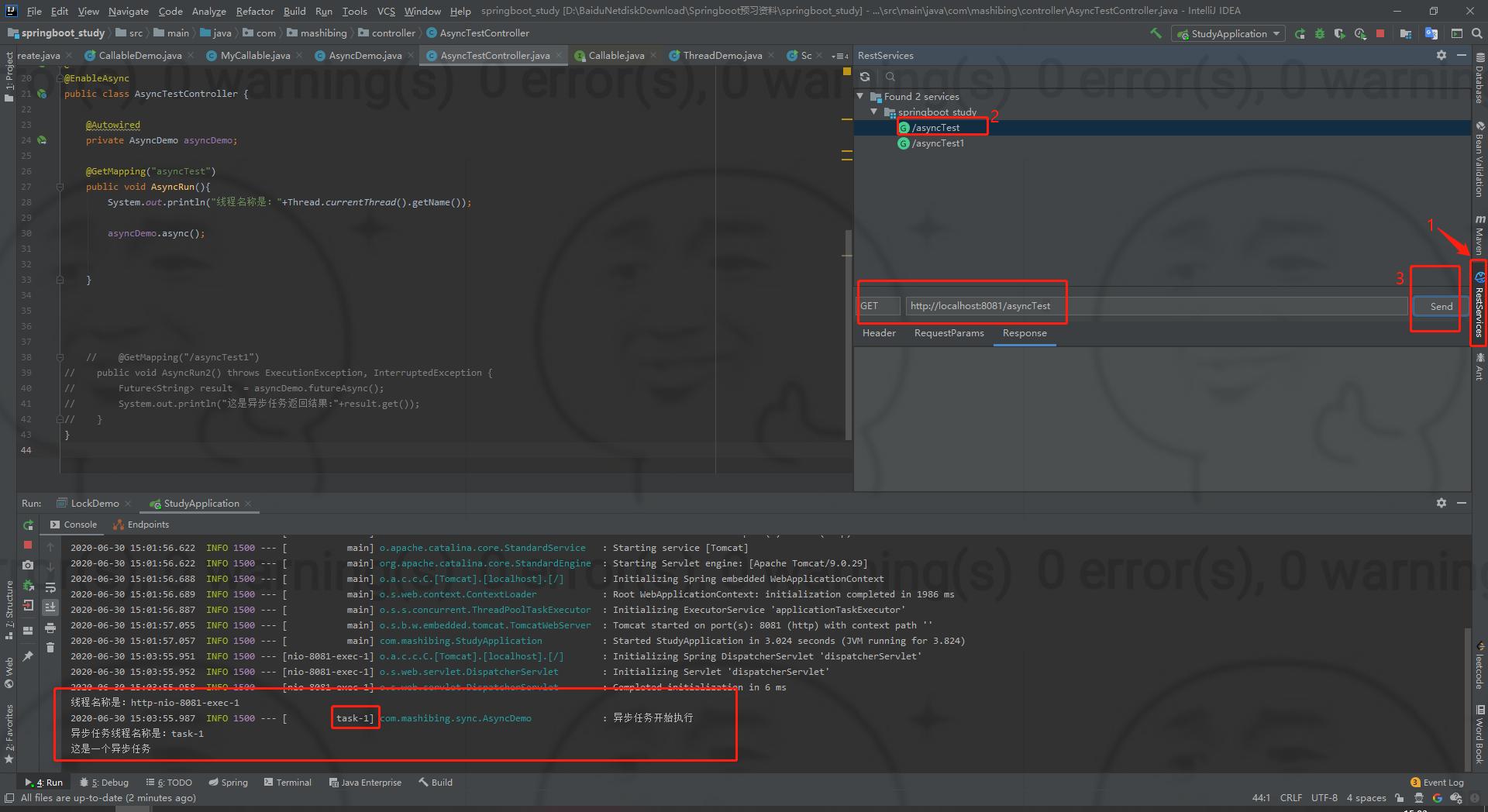Clear console with trash icon
This screenshot has width=1488, height=812.
click(50, 648)
